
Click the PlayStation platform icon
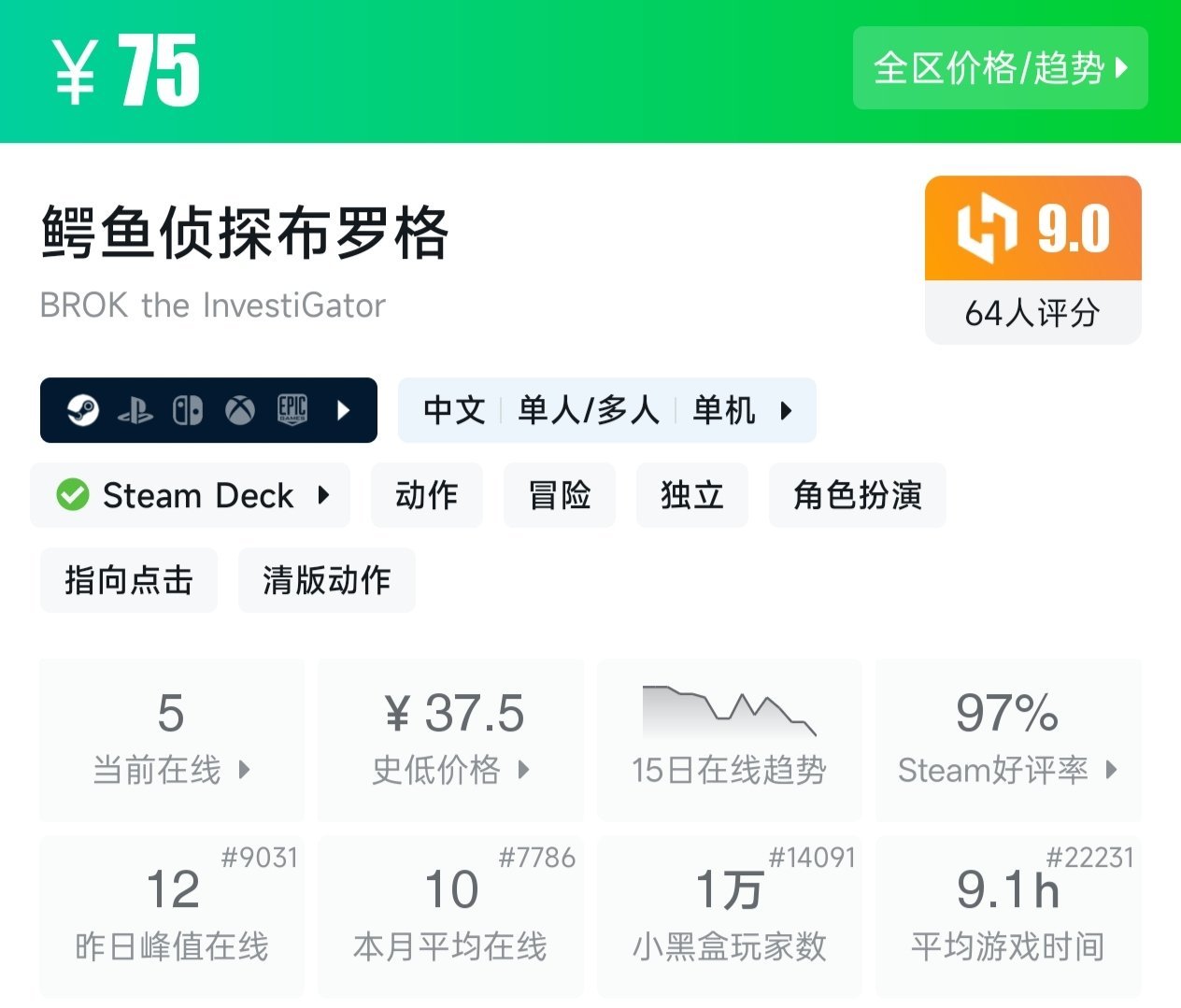coord(135,411)
